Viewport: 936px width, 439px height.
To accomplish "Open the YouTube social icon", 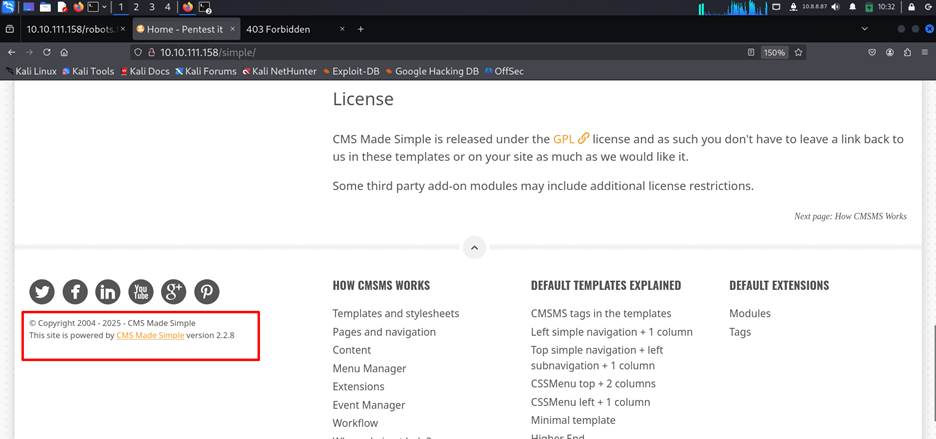I will click(x=141, y=291).
